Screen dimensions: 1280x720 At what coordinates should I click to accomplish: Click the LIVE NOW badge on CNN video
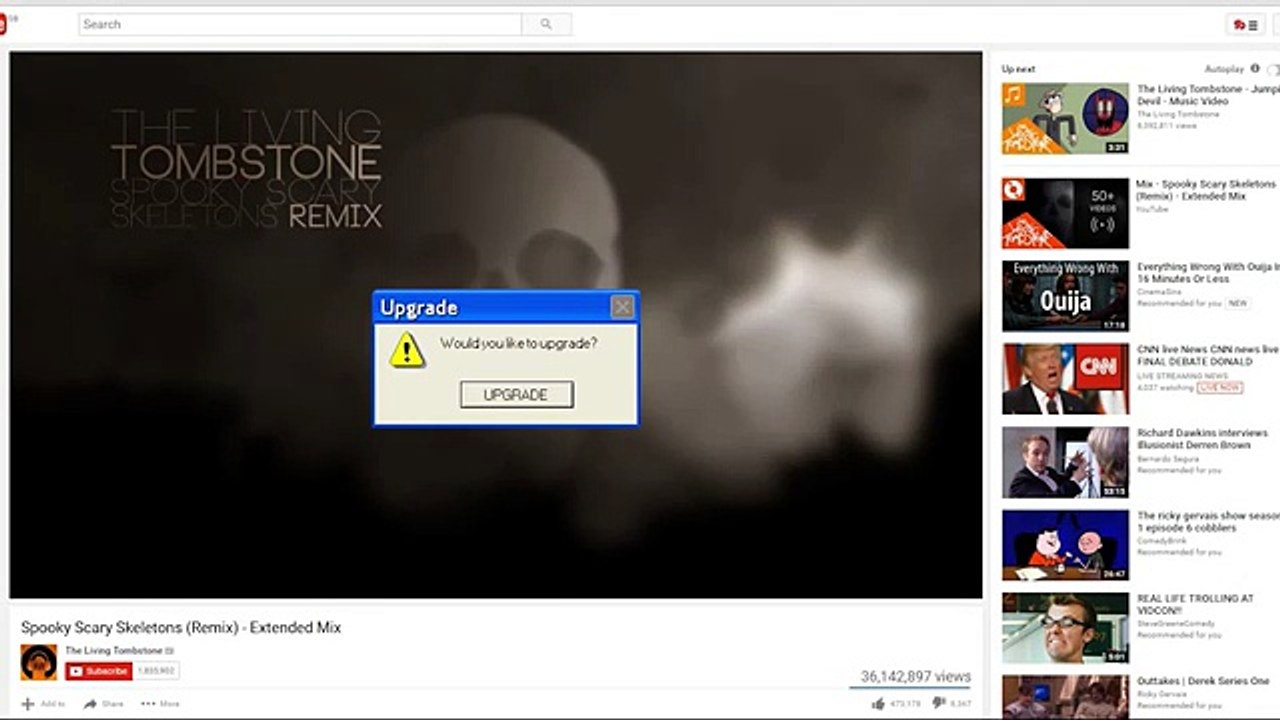[1220, 387]
